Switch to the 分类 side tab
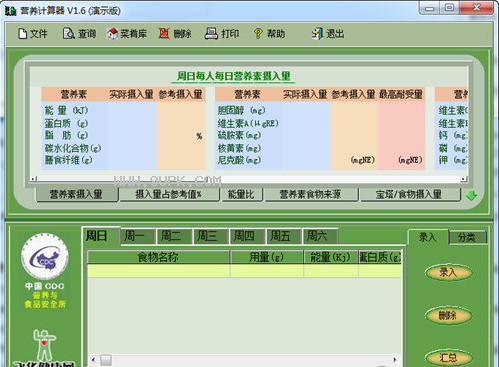 pyautogui.click(x=467, y=237)
